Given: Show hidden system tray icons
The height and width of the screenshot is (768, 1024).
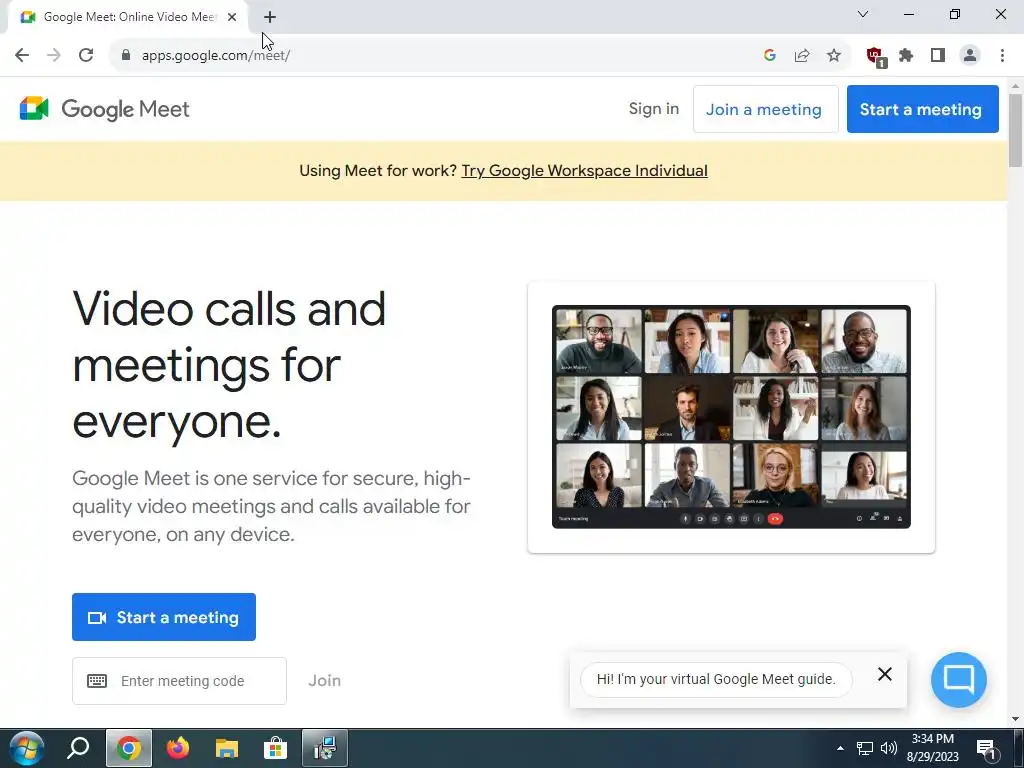Looking at the screenshot, I should coord(840,748).
